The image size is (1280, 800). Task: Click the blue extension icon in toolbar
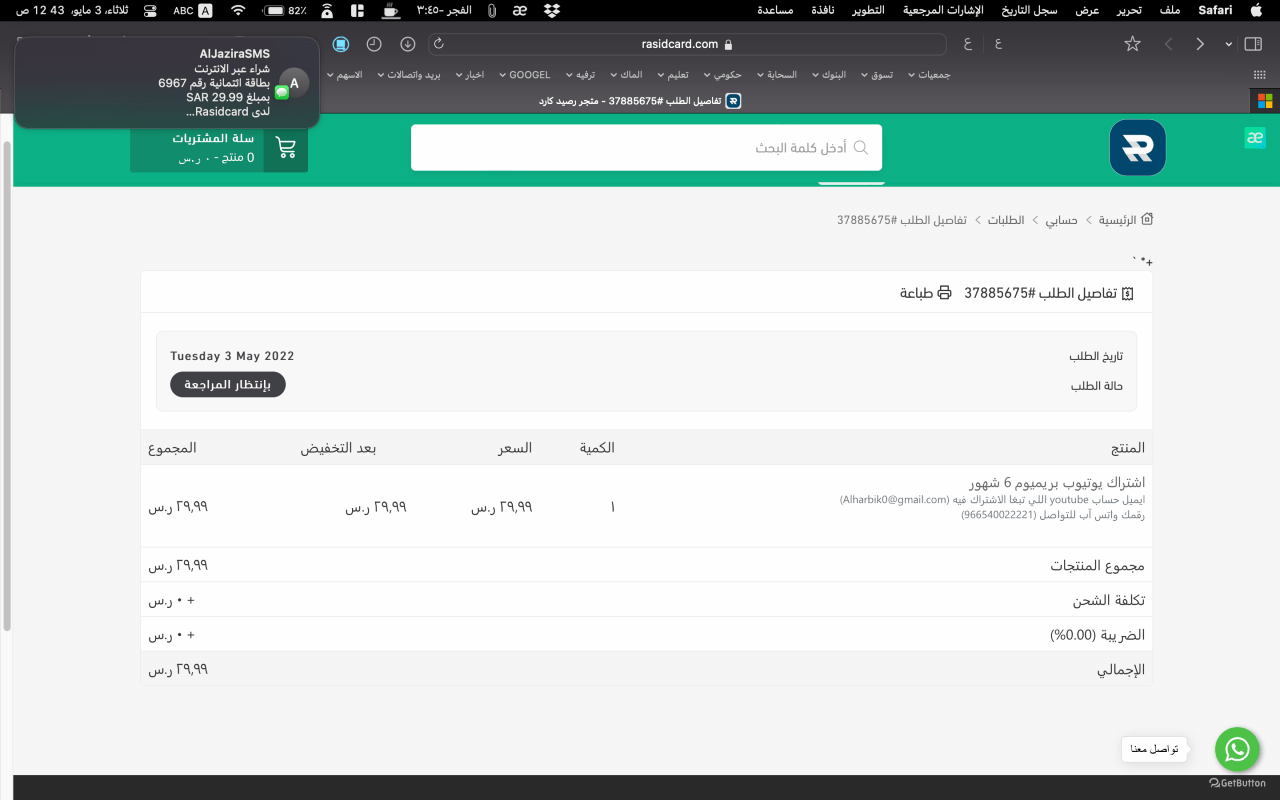click(x=341, y=44)
